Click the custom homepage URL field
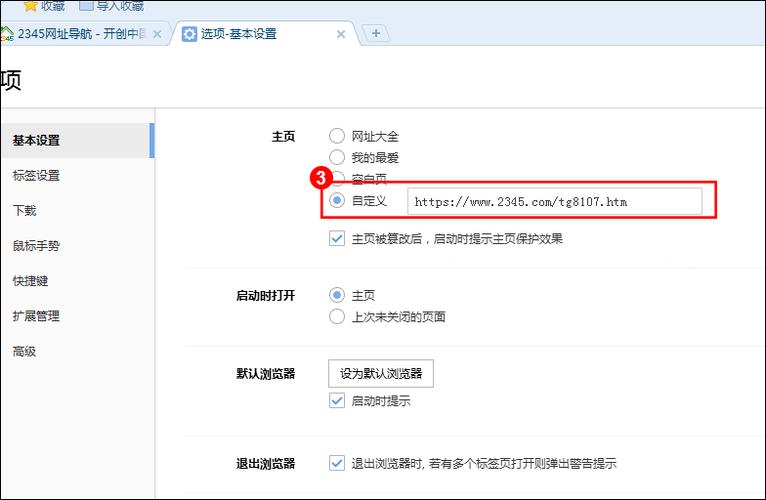Viewport: 766px width, 500px height. pos(554,201)
